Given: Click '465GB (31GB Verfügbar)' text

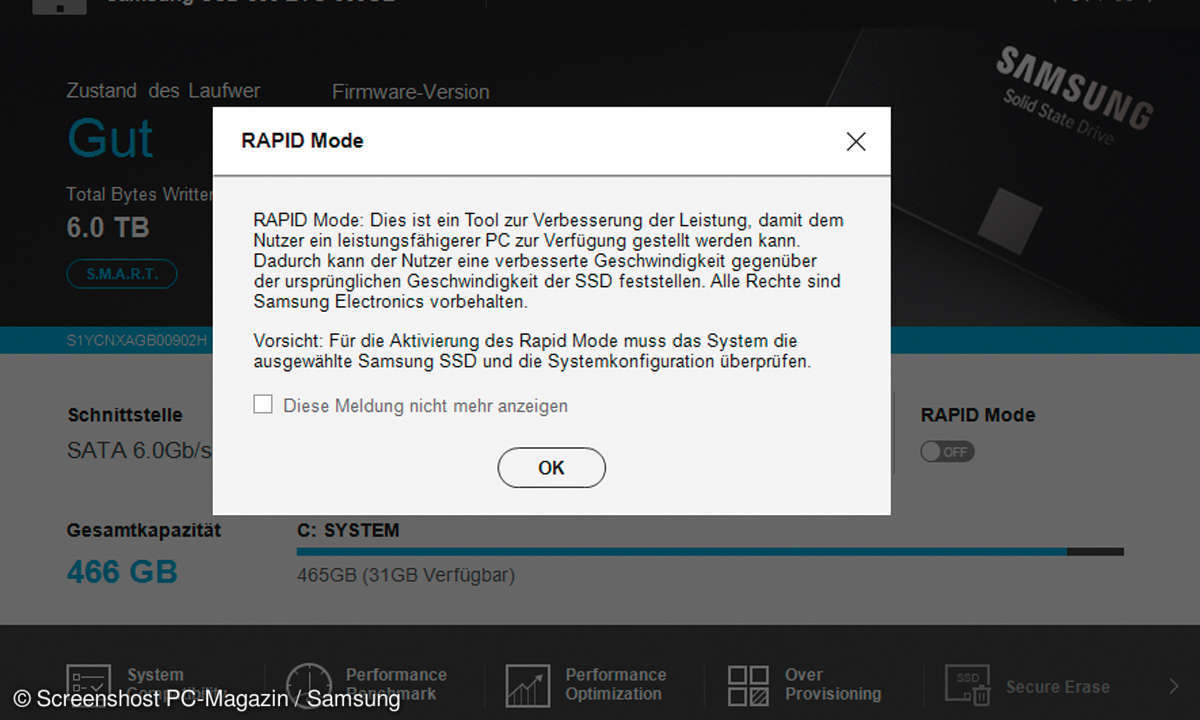Looking at the screenshot, I should [406, 576].
